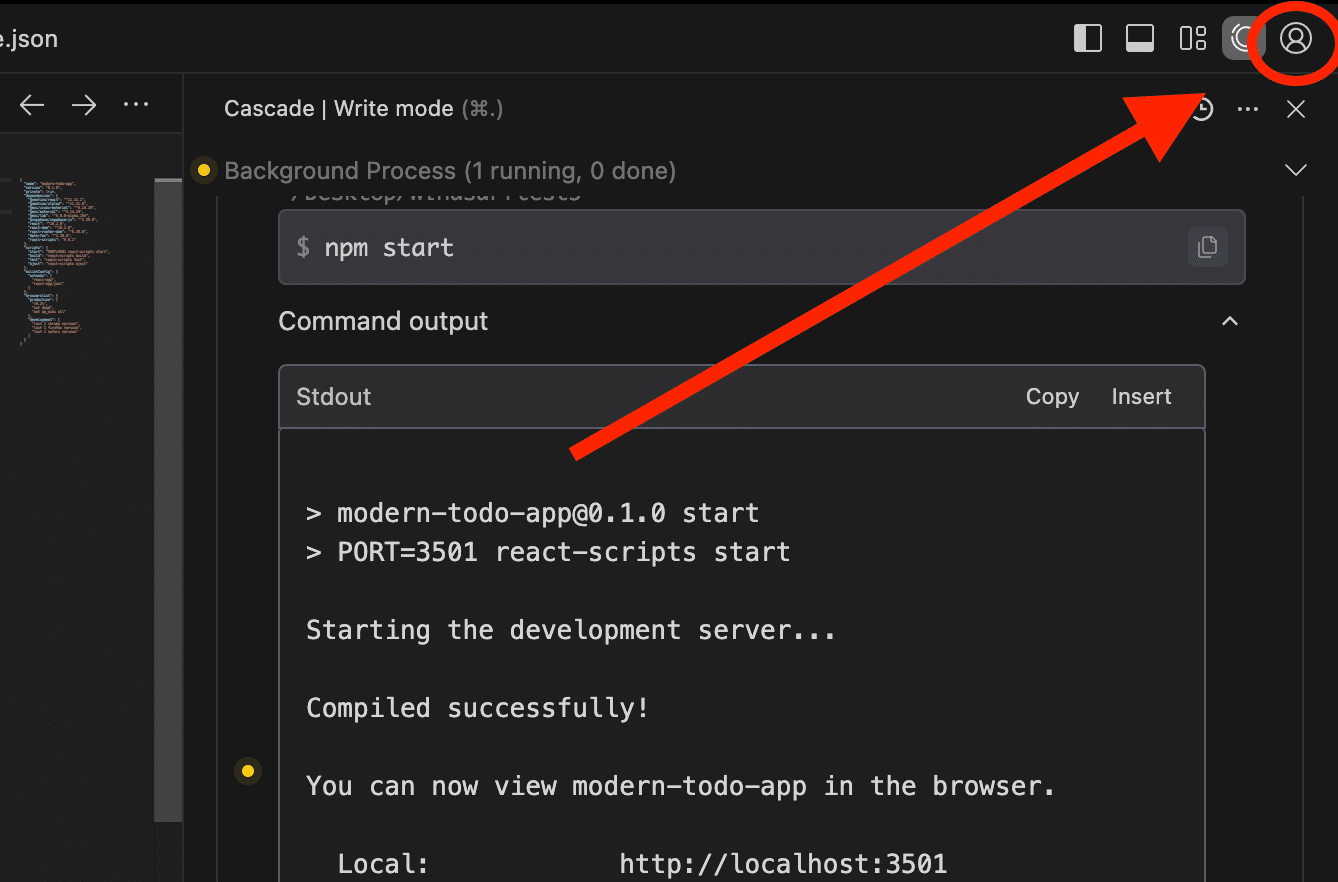
Task: Select the .json file tab
Action: (x=30, y=40)
